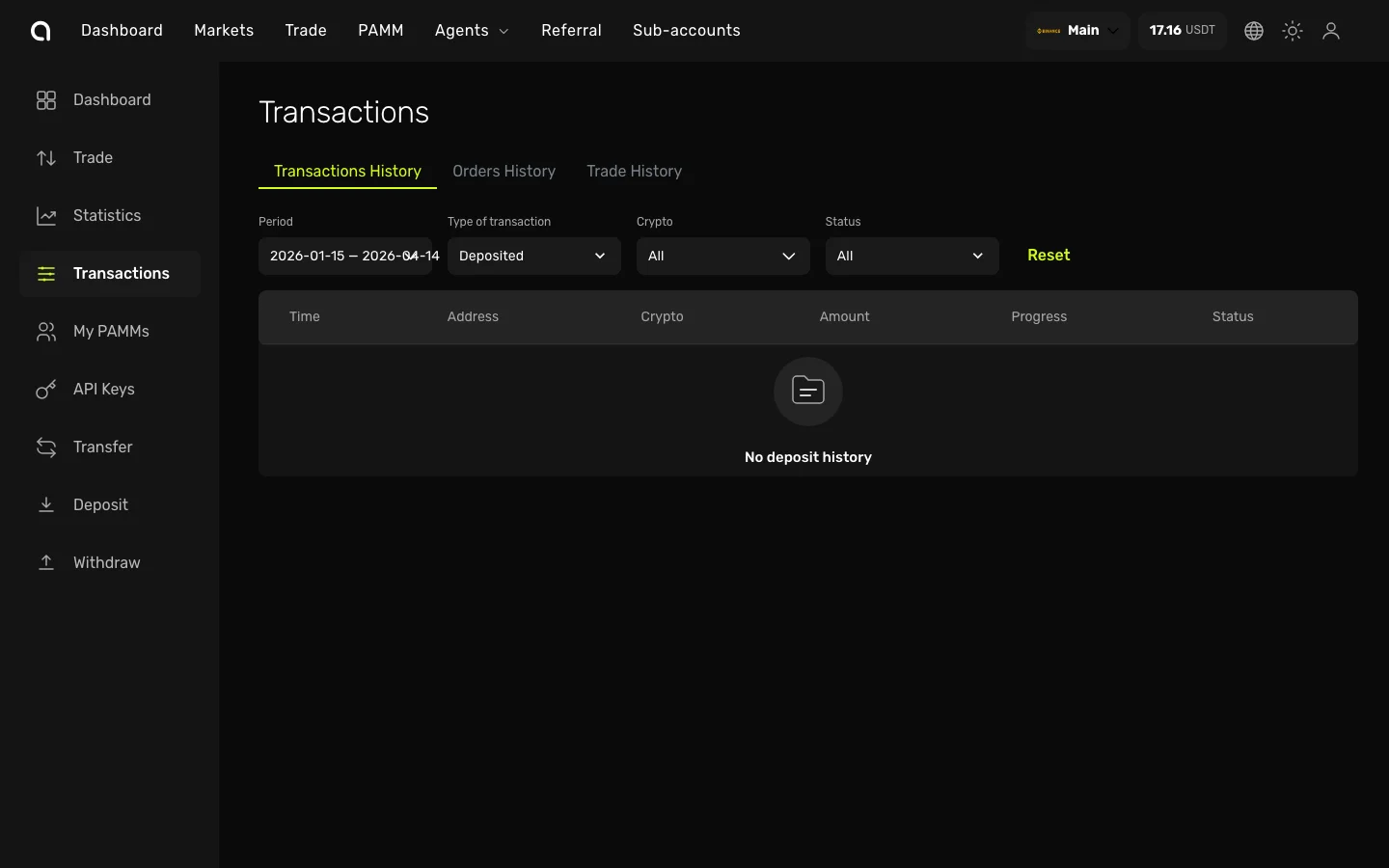The height and width of the screenshot is (868, 1389).
Task: Click the exchange logo in top-left corner
Action: [41, 30]
